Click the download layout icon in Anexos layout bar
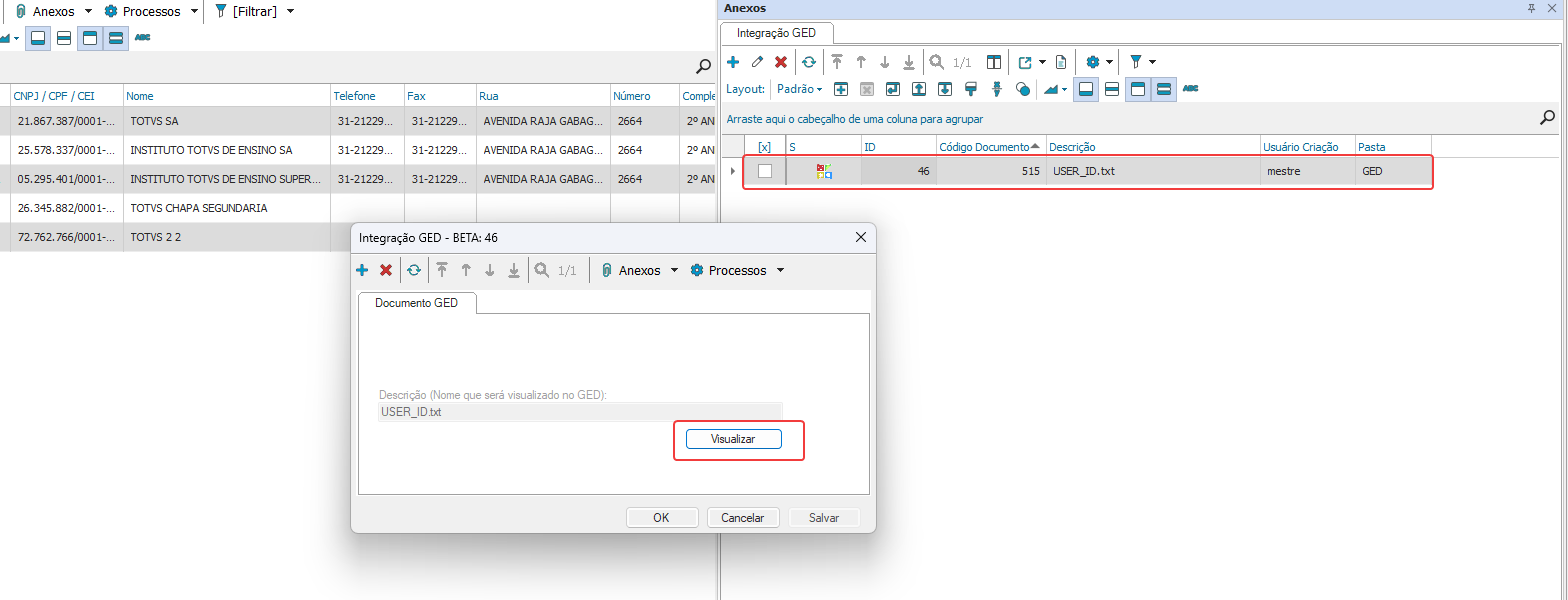 tap(944, 89)
